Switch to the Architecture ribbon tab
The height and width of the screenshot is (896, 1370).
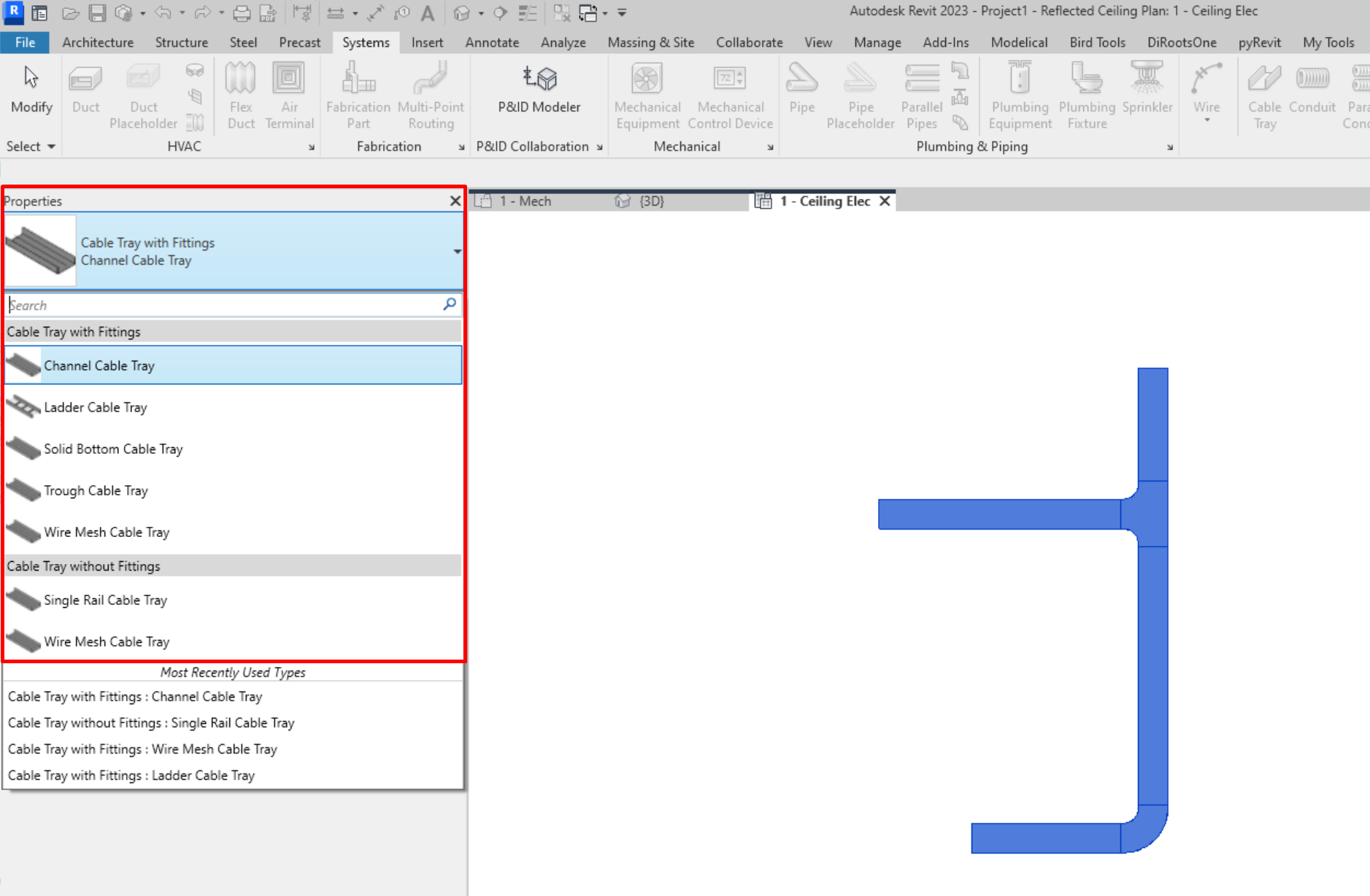coord(98,42)
